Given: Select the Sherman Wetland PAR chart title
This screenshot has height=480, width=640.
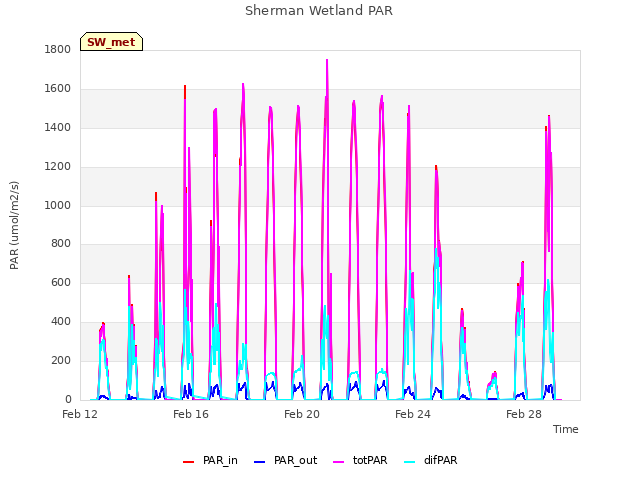Looking at the screenshot, I should (x=319, y=11).
